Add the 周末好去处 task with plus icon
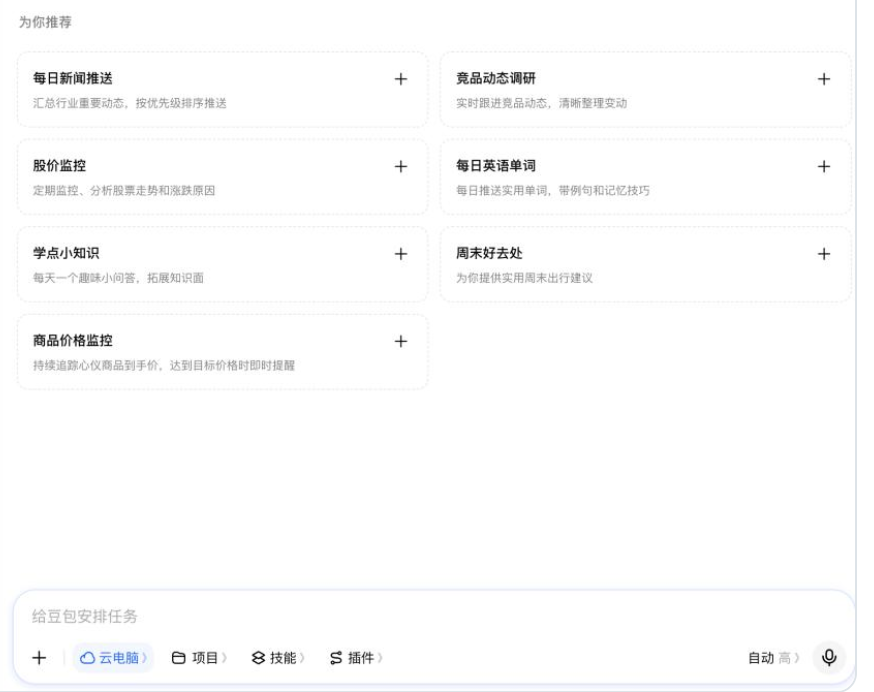This screenshot has height=692, width=874. 823,254
